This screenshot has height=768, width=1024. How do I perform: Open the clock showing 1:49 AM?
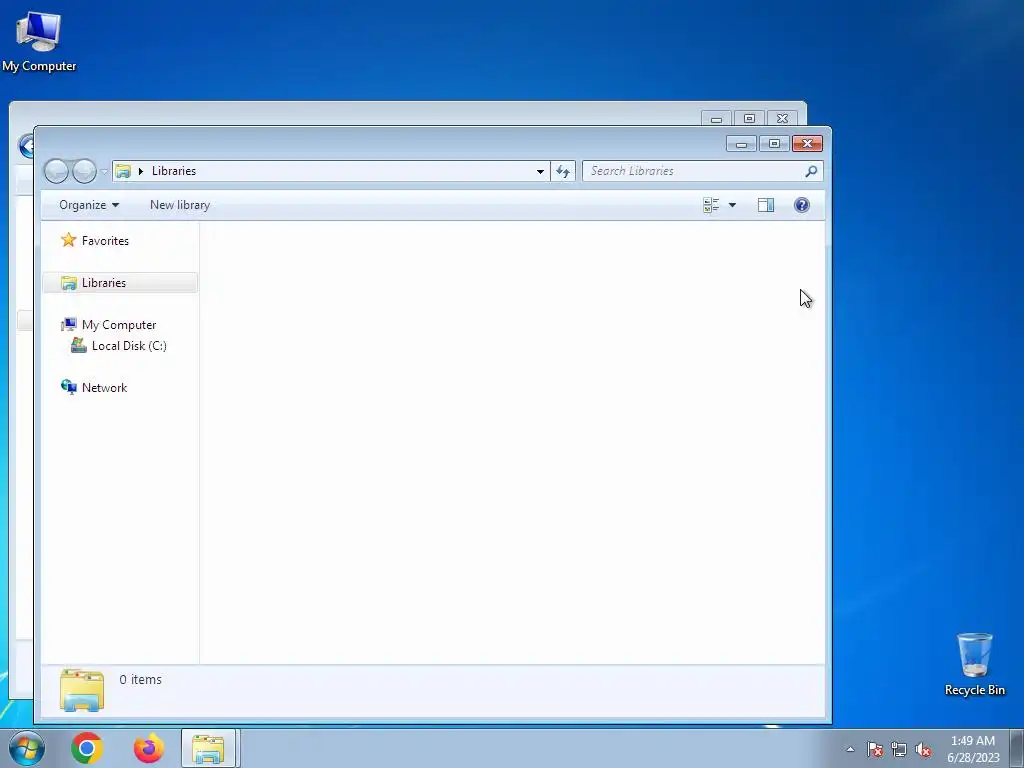tap(973, 749)
